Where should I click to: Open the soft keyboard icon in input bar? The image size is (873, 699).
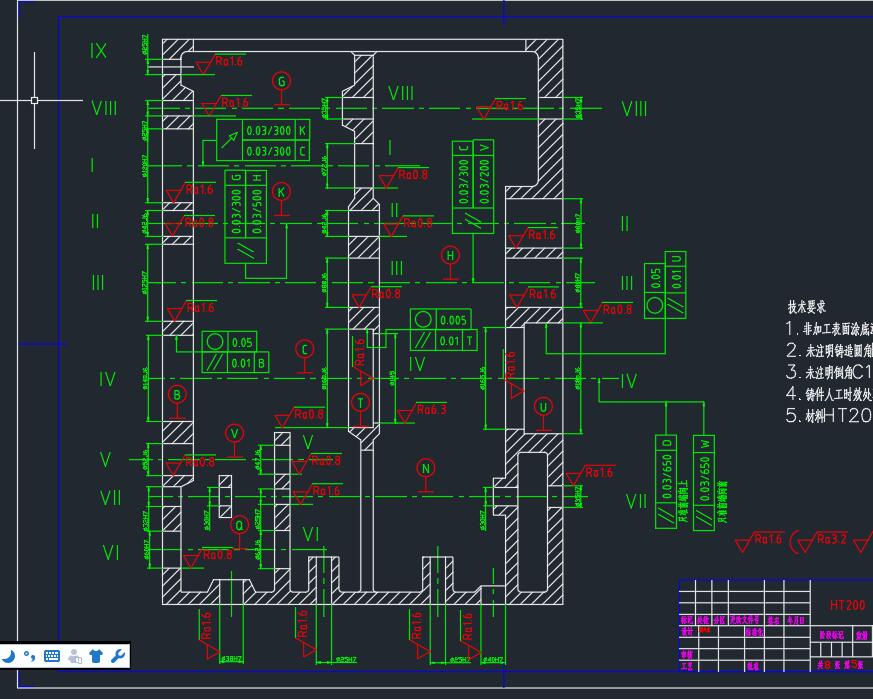click(52, 656)
